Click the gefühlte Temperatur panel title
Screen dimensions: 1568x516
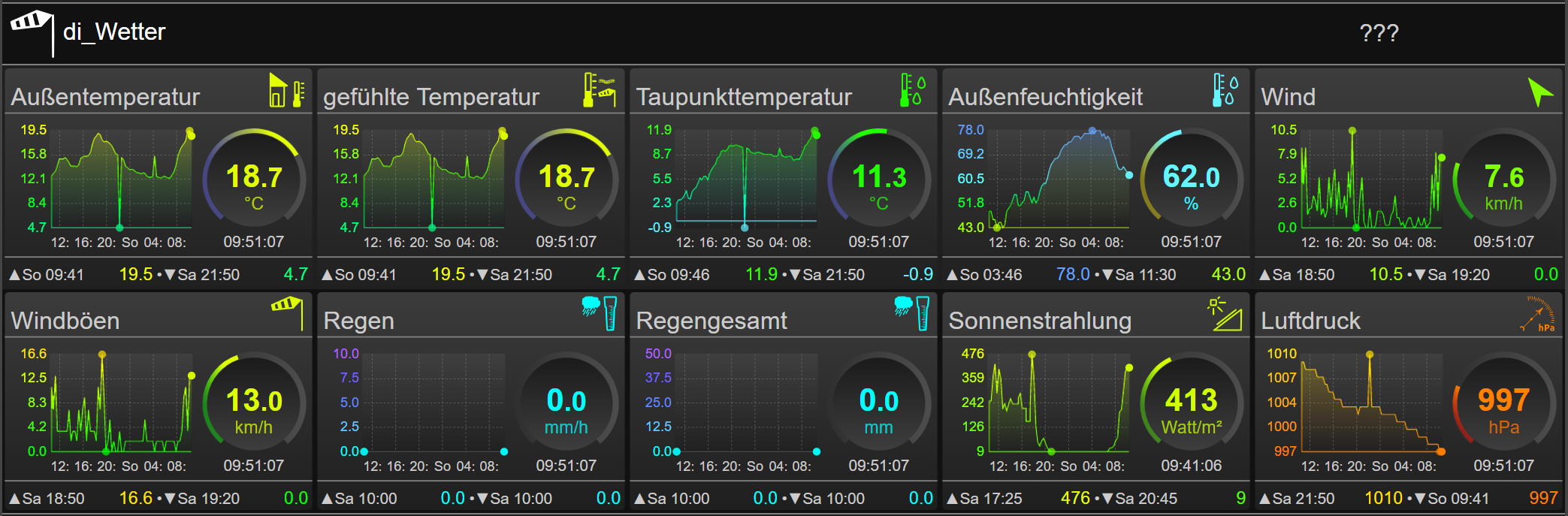(x=431, y=97)
